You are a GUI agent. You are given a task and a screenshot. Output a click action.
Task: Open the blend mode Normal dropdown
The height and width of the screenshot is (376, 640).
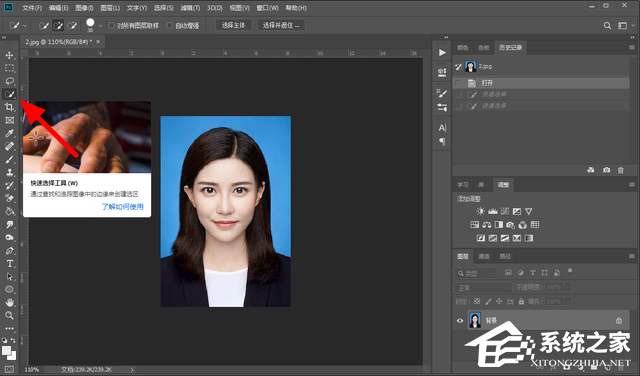coord(483,288)
